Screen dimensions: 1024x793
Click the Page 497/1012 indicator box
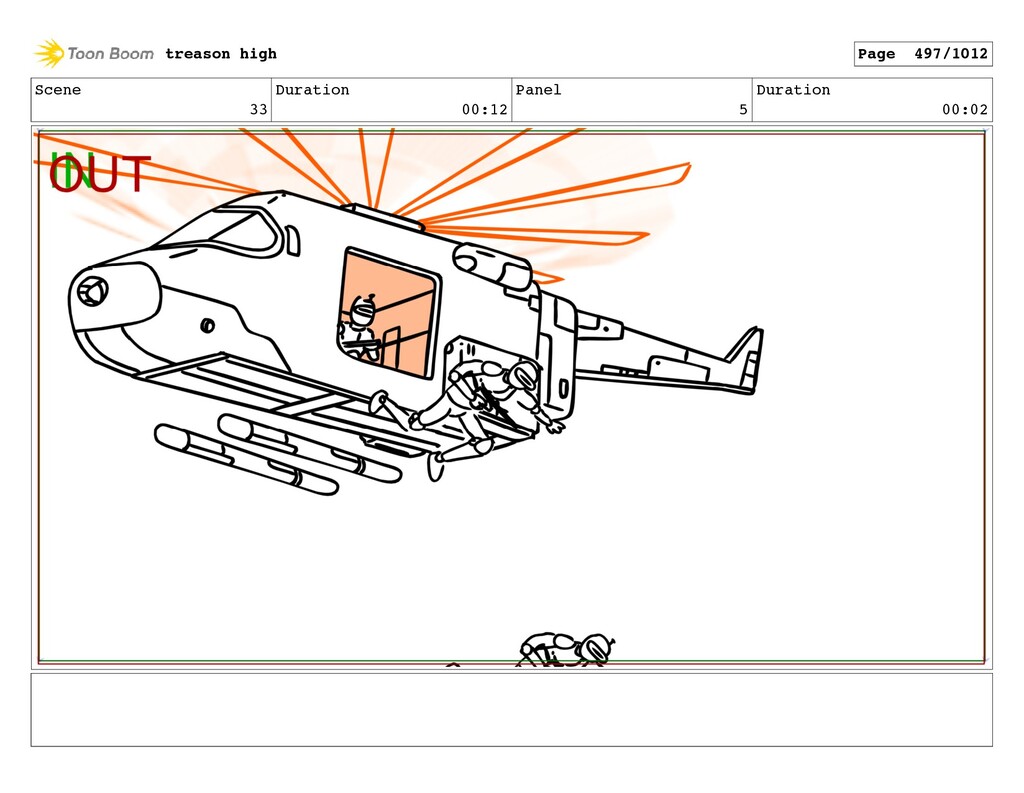point(923,54)
